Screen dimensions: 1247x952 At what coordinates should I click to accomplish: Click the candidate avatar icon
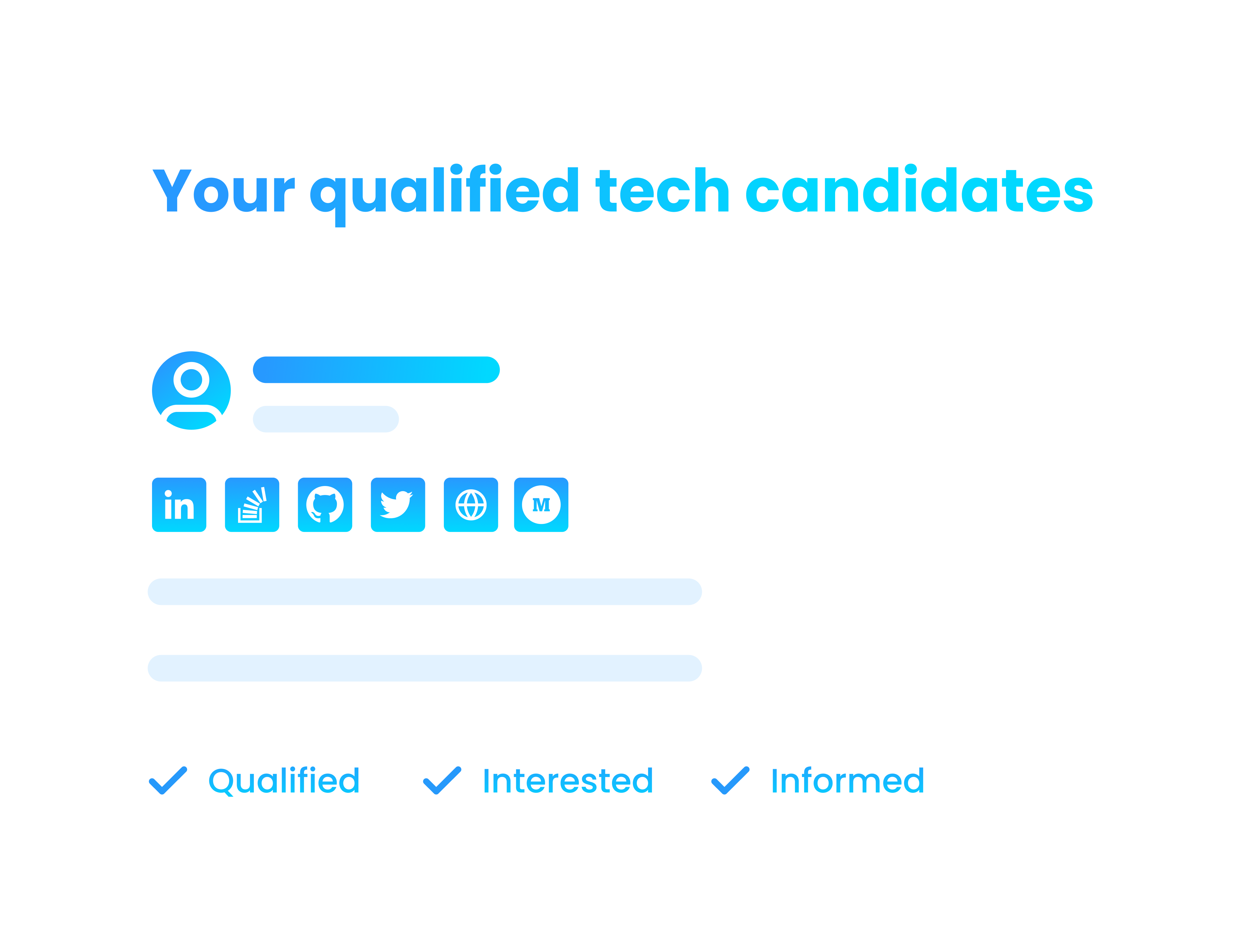[x=191, y=390]
